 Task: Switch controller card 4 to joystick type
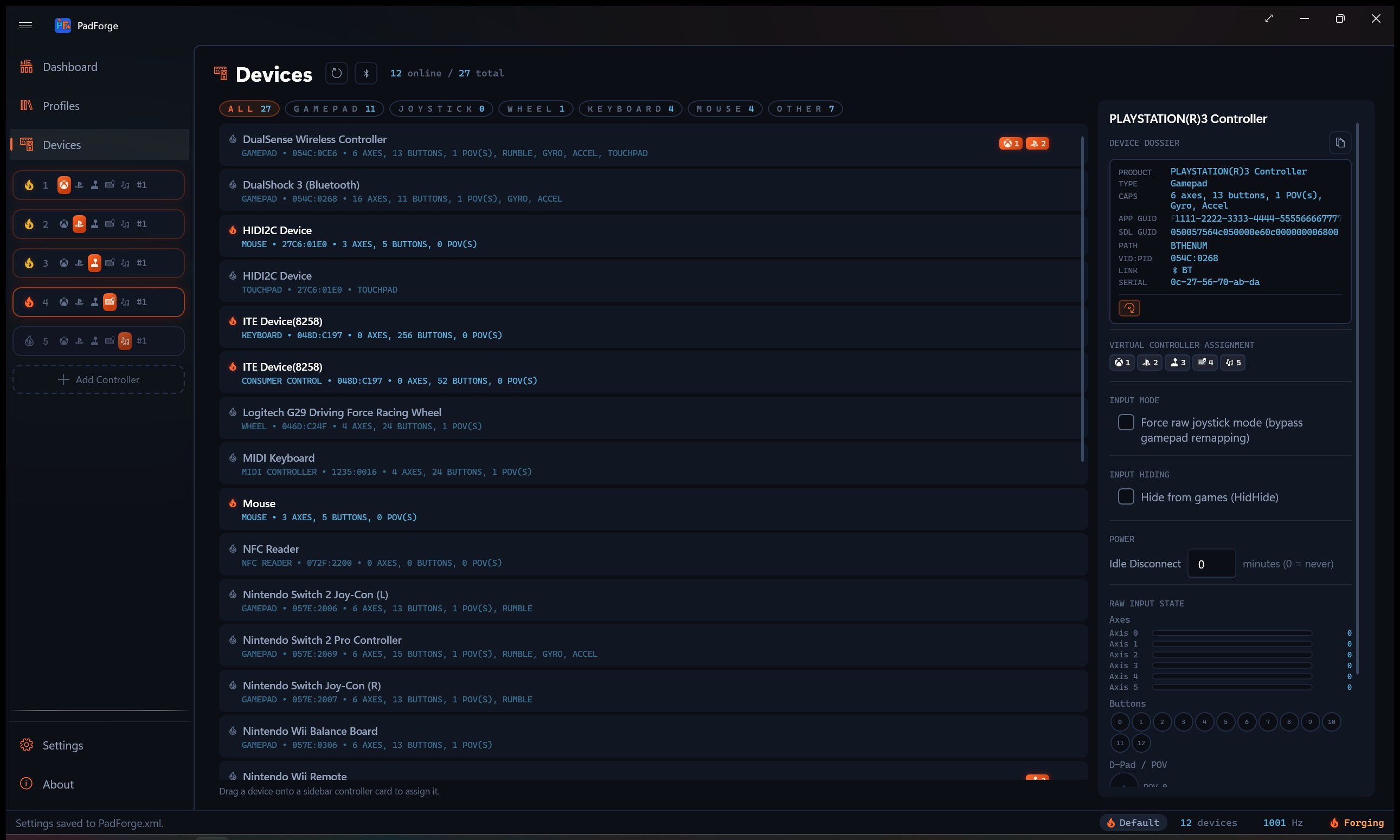tap(94, 302)
